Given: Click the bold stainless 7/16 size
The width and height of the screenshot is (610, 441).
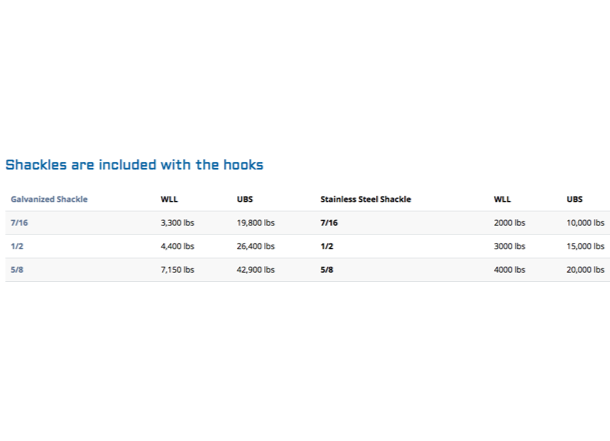Looking at the screenshot, I should [329, 223].
